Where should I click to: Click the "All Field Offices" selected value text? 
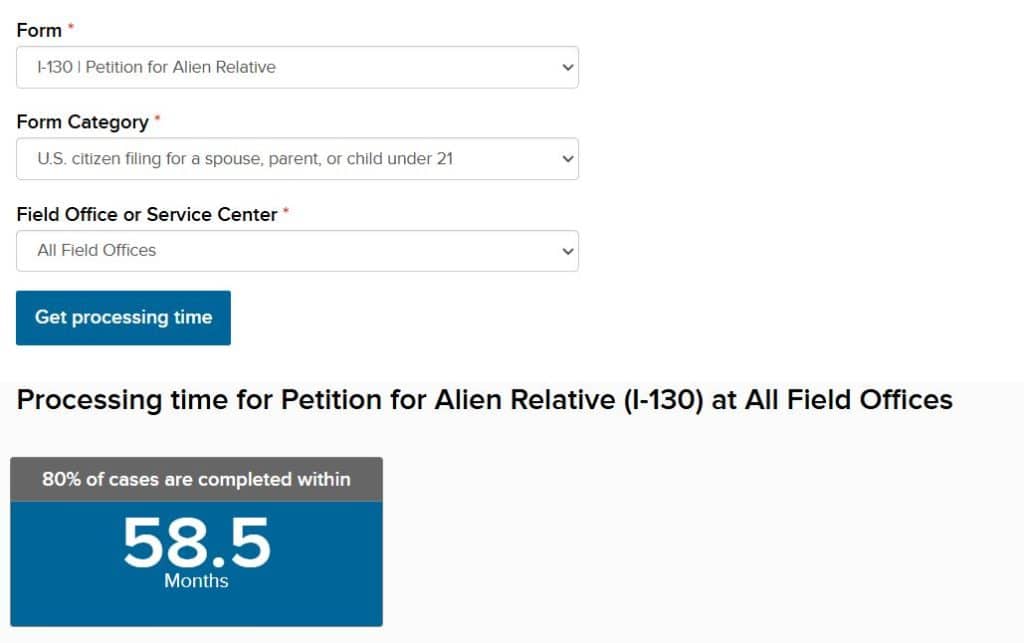(96, 250)
